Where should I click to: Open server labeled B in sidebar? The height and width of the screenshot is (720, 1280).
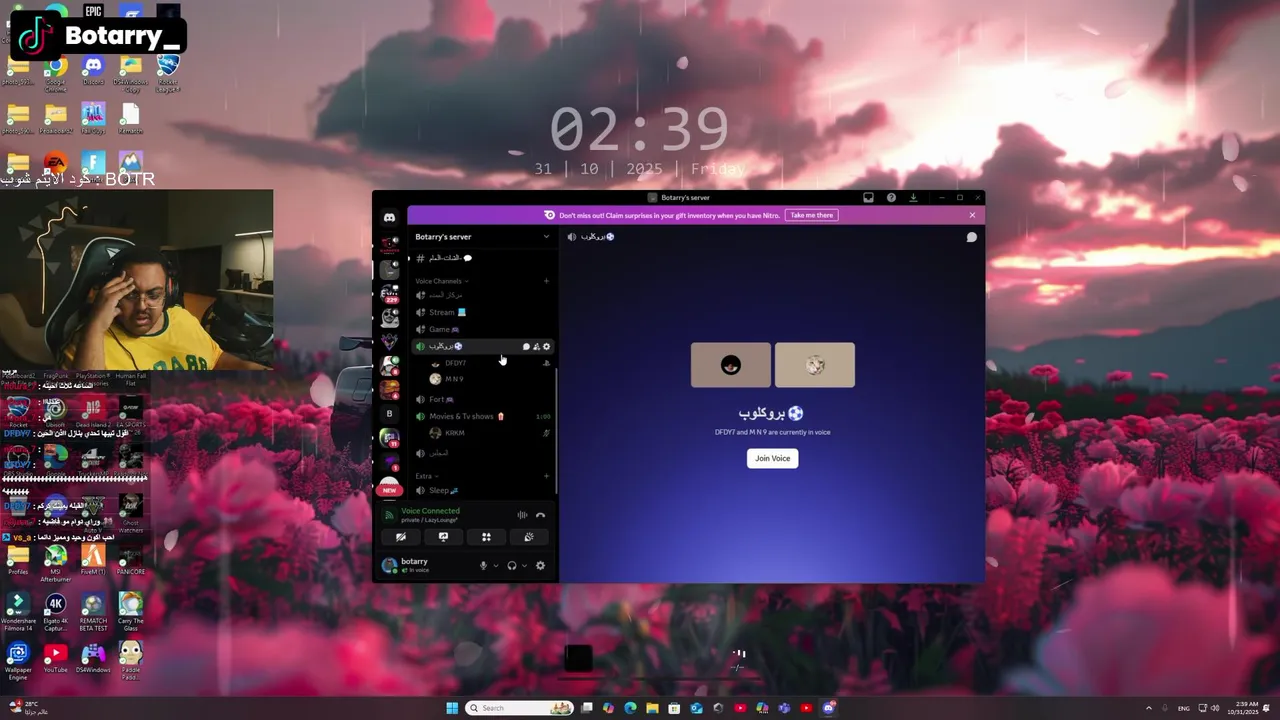pos(389,413)
